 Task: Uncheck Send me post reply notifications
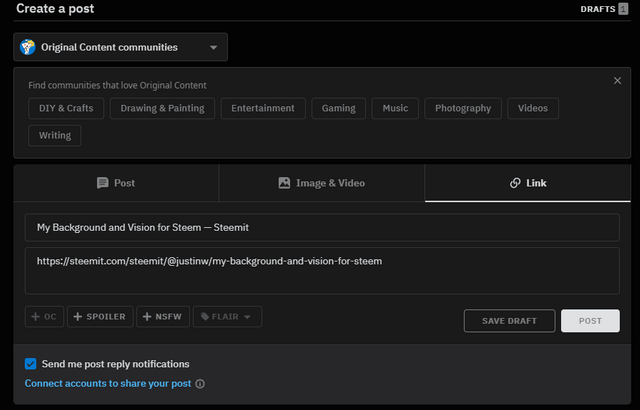[31, 364]
